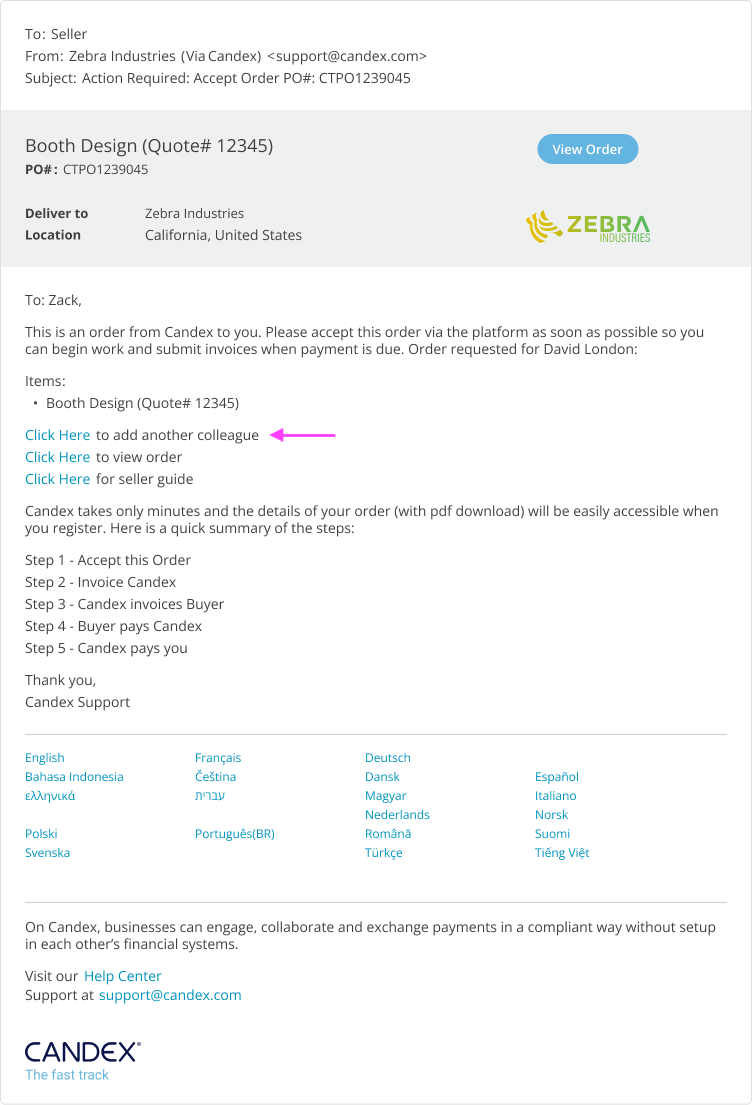Choose Tiếng Việt language link
752x1105 pixels.
pos(562,853)
